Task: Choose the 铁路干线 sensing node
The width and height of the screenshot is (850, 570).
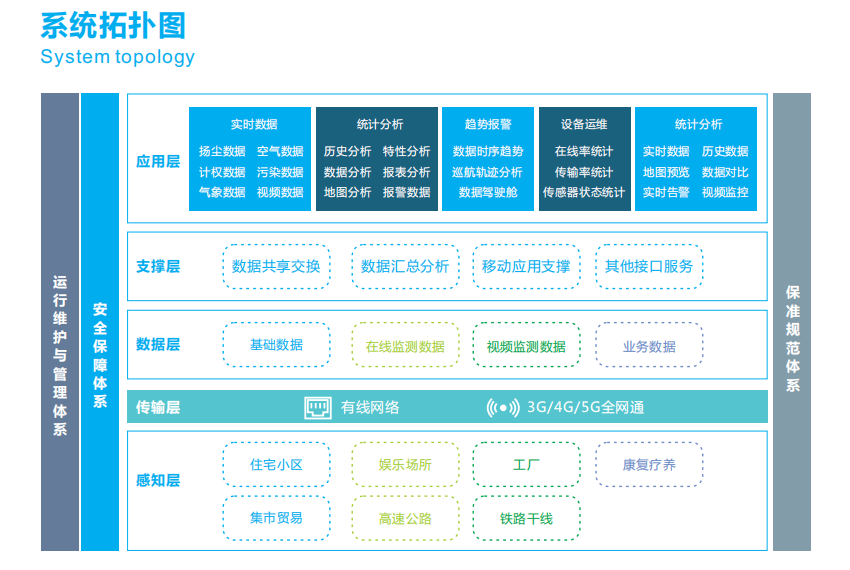Action: tap(526, 519)
